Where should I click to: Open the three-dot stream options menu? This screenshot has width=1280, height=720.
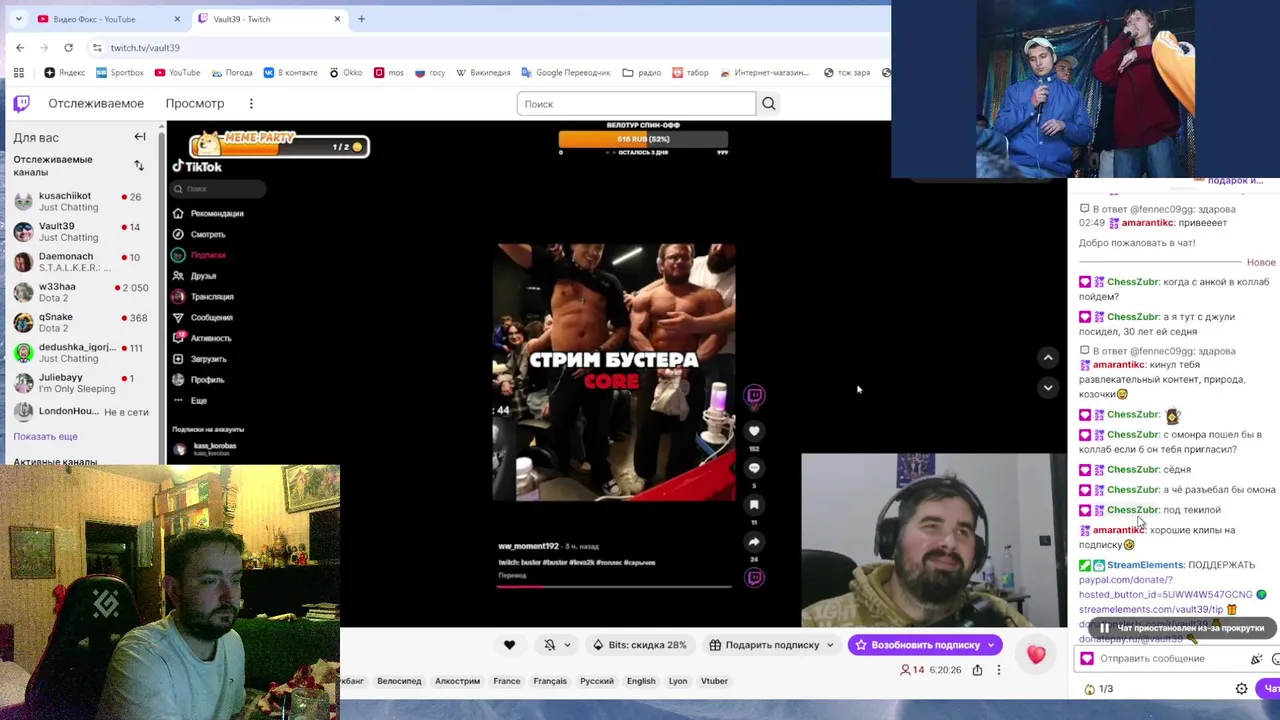(x=998, y=670)
